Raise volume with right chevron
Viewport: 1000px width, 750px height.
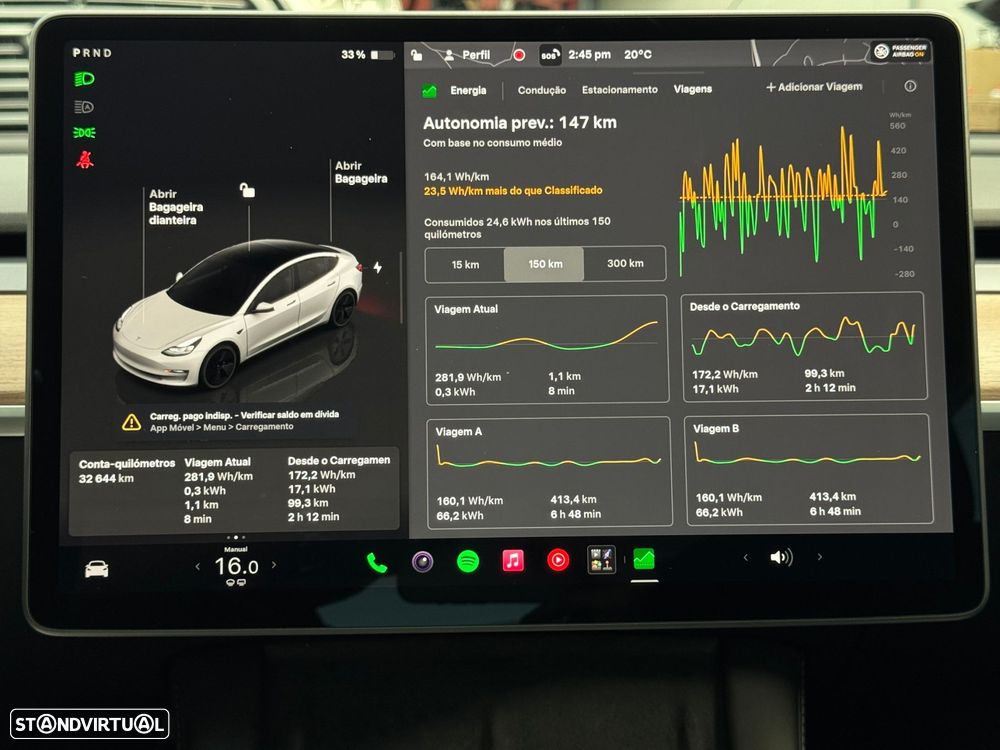pos(820,557)
